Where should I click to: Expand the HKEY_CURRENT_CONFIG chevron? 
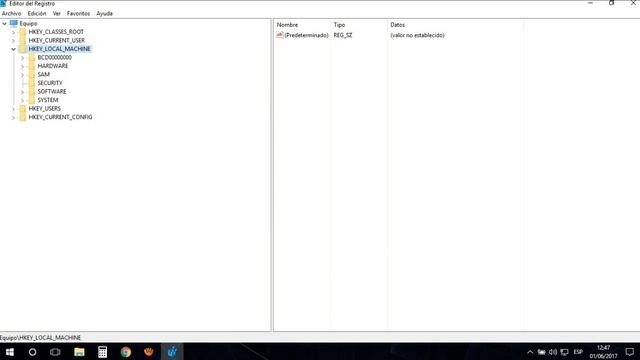[13, 118]
